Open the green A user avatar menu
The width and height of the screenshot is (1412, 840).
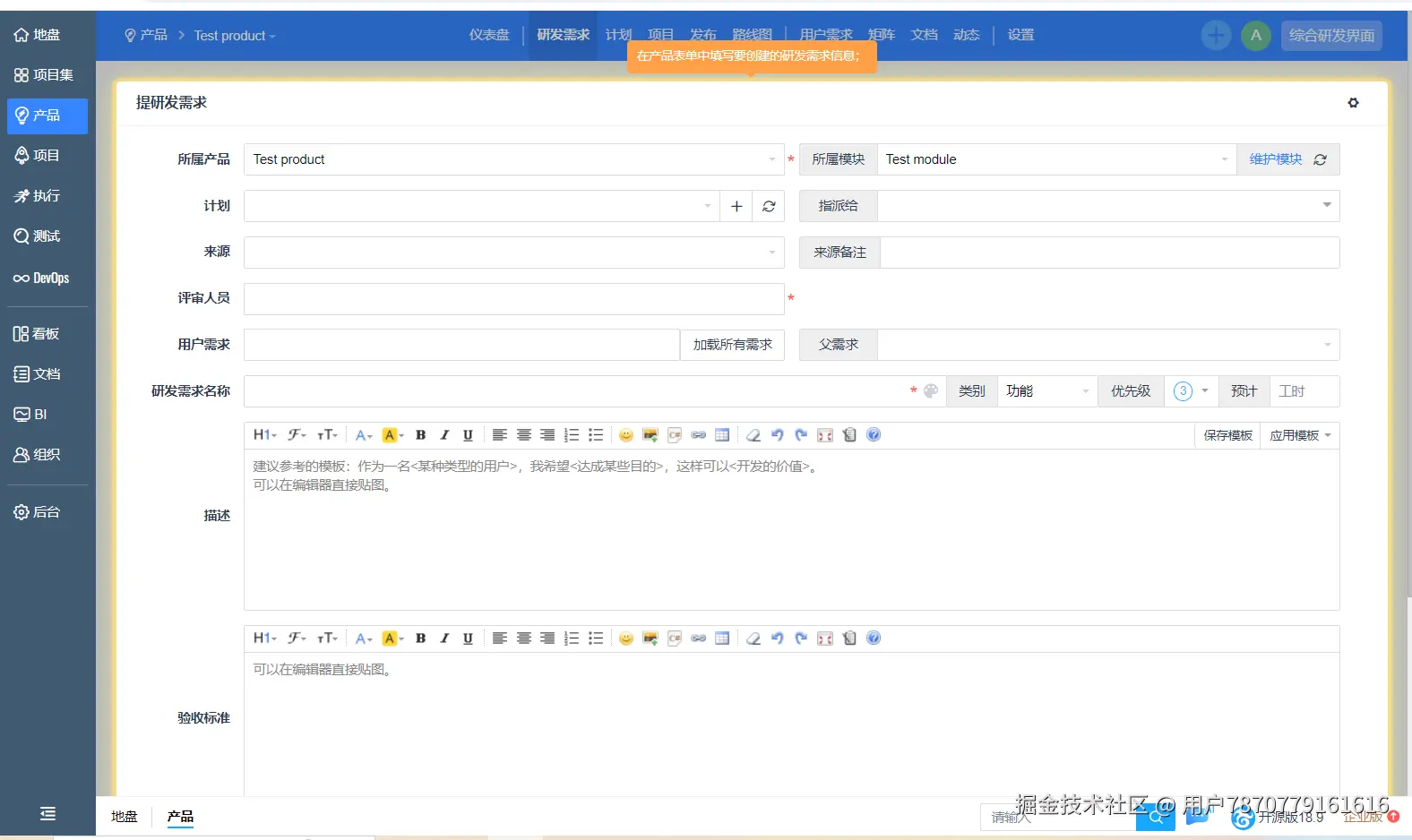pyautogui.click(x=1256, y=36)
